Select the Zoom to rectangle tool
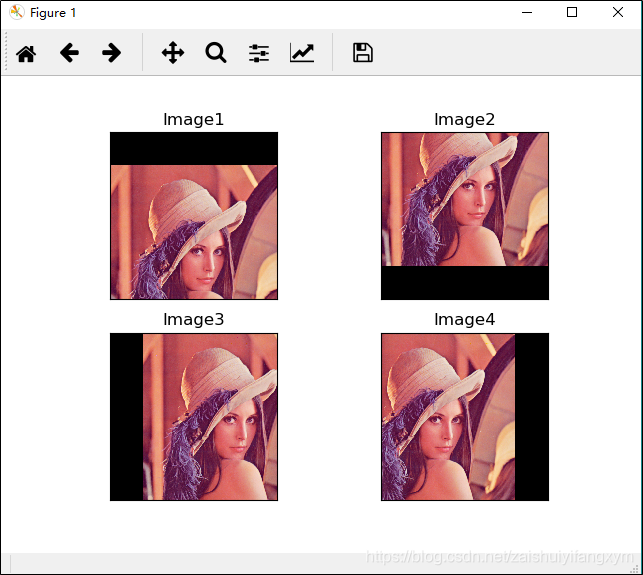This screenshot has height=575, width=643. tap(216, 52)
